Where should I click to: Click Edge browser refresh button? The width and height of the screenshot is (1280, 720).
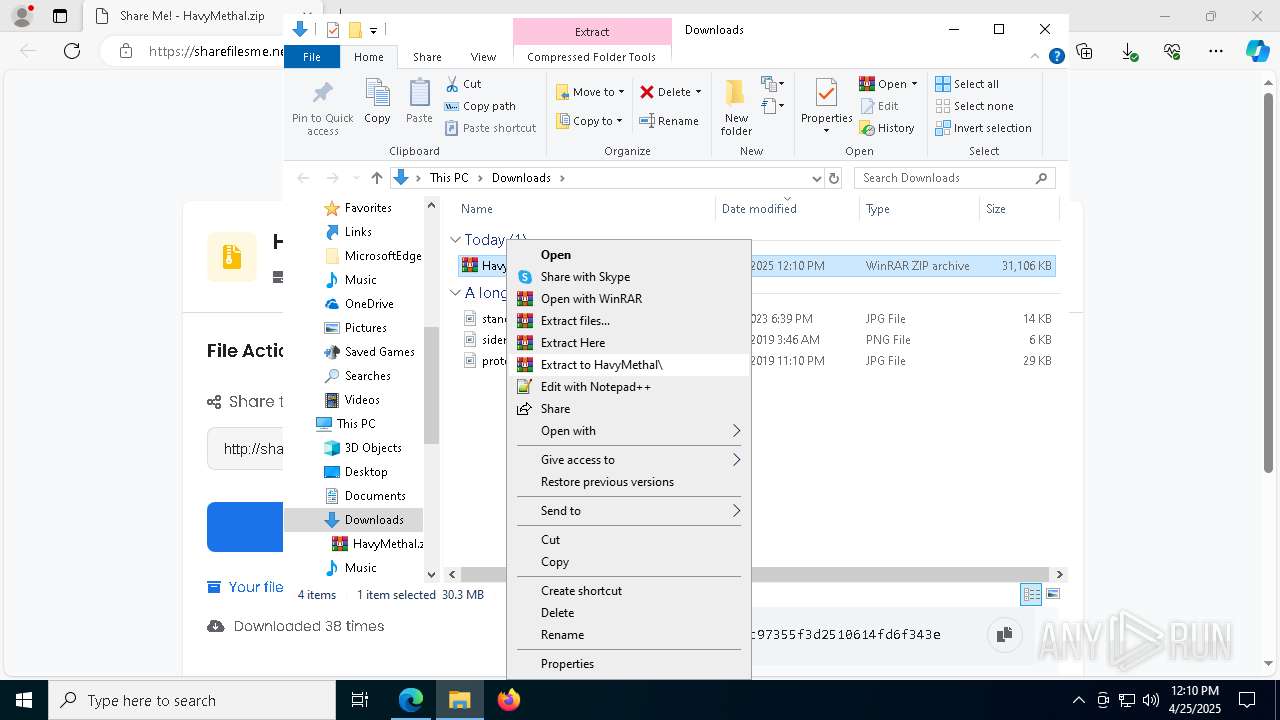72,51
